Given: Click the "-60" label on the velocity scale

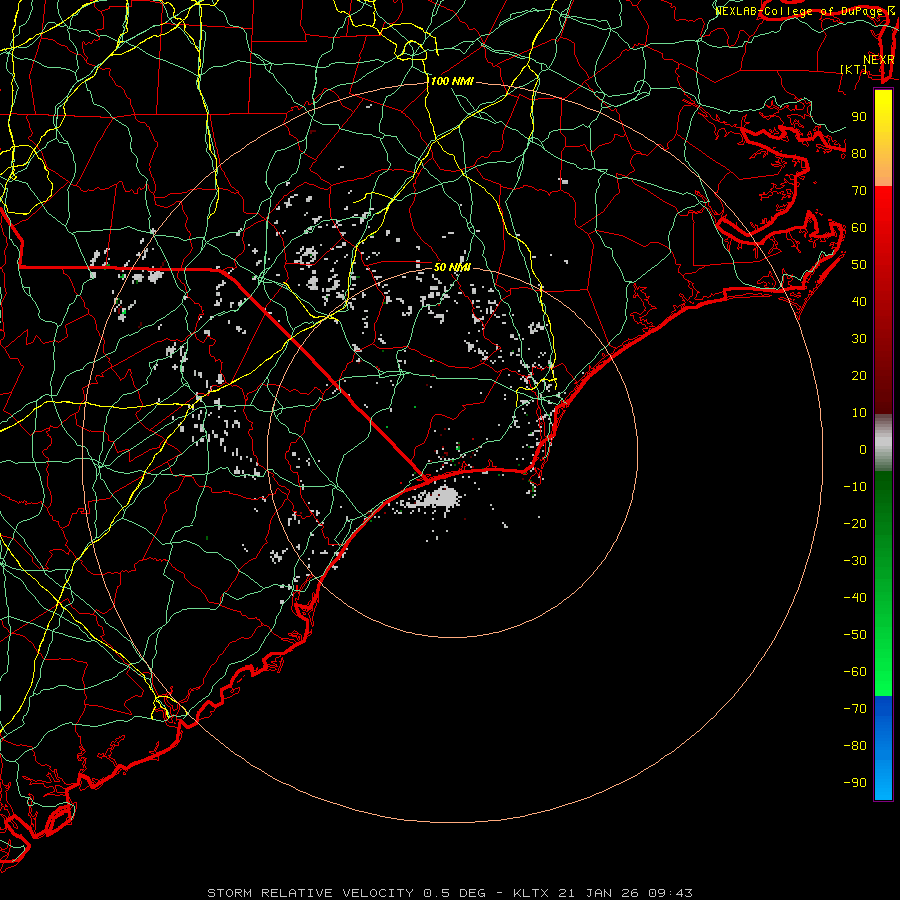Looking at the screenshot, I should pyautogui.click(x=855, y=672).
